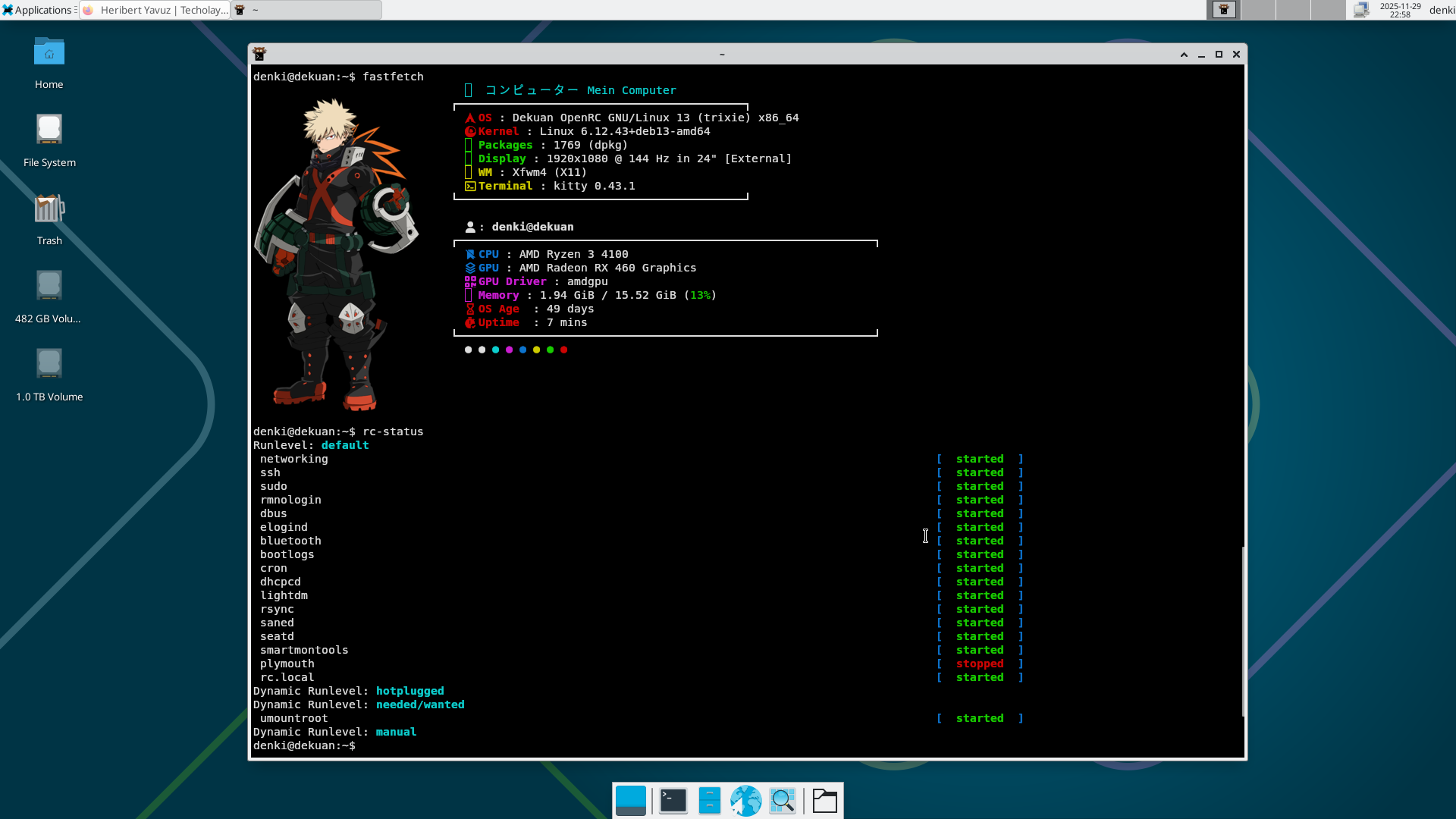
Task: Click the Show Desktop dock icon
Action: 631,801
